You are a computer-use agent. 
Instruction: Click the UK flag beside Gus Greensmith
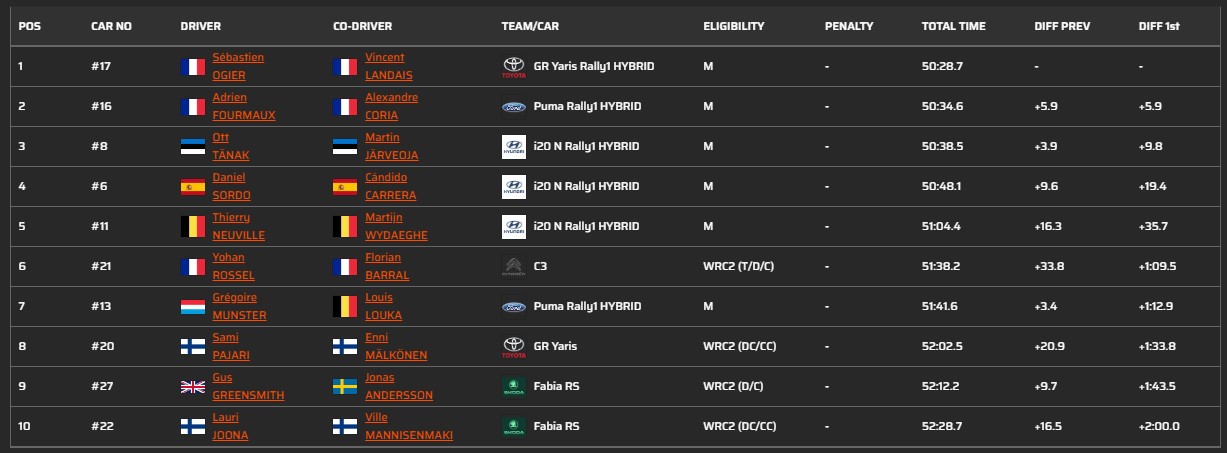coord(192,387)
